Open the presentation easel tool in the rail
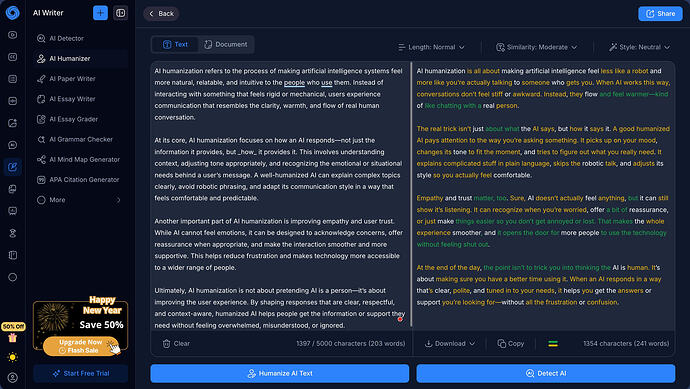The image size is (690, 389). [12, 211]
